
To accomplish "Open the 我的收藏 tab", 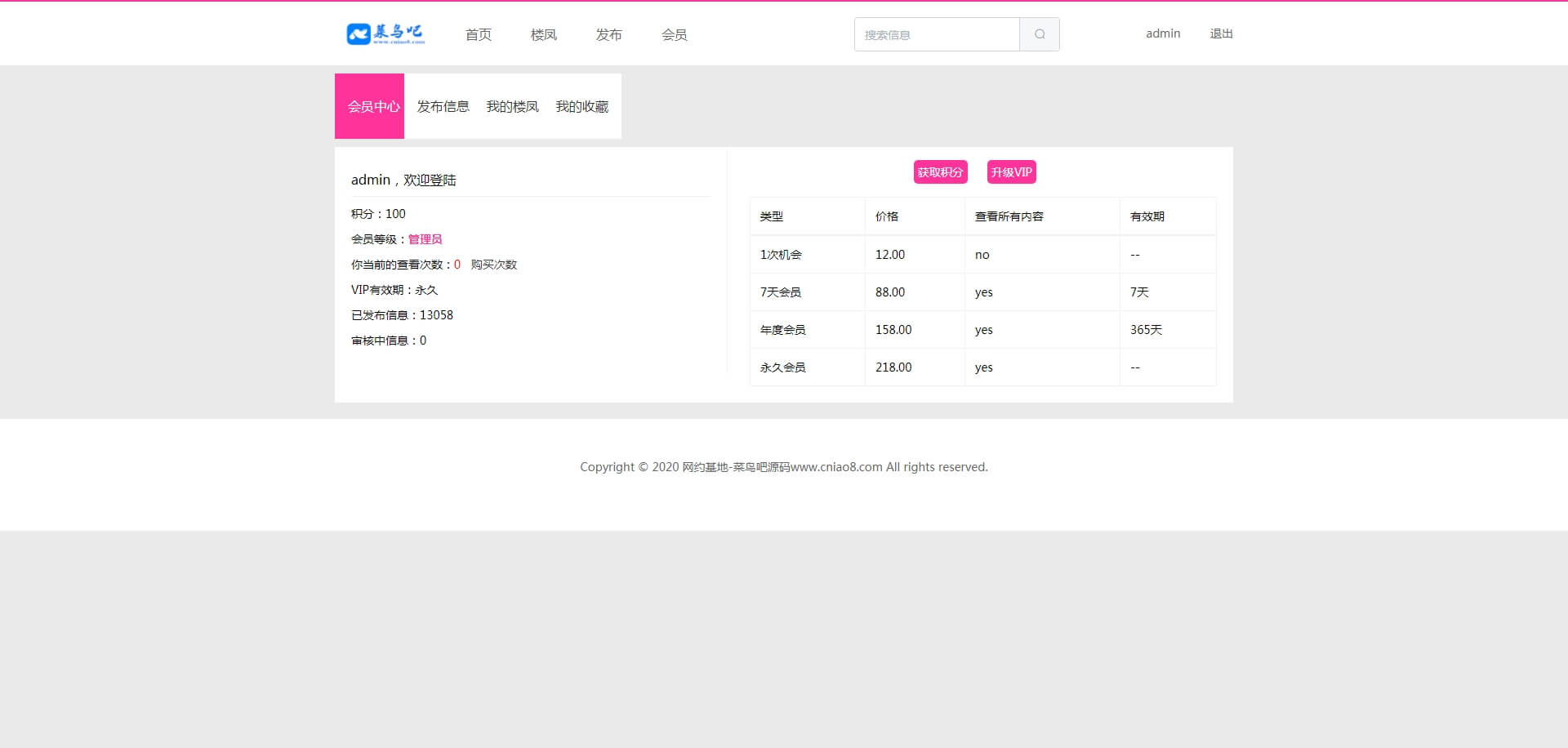I will coord(581,106).
